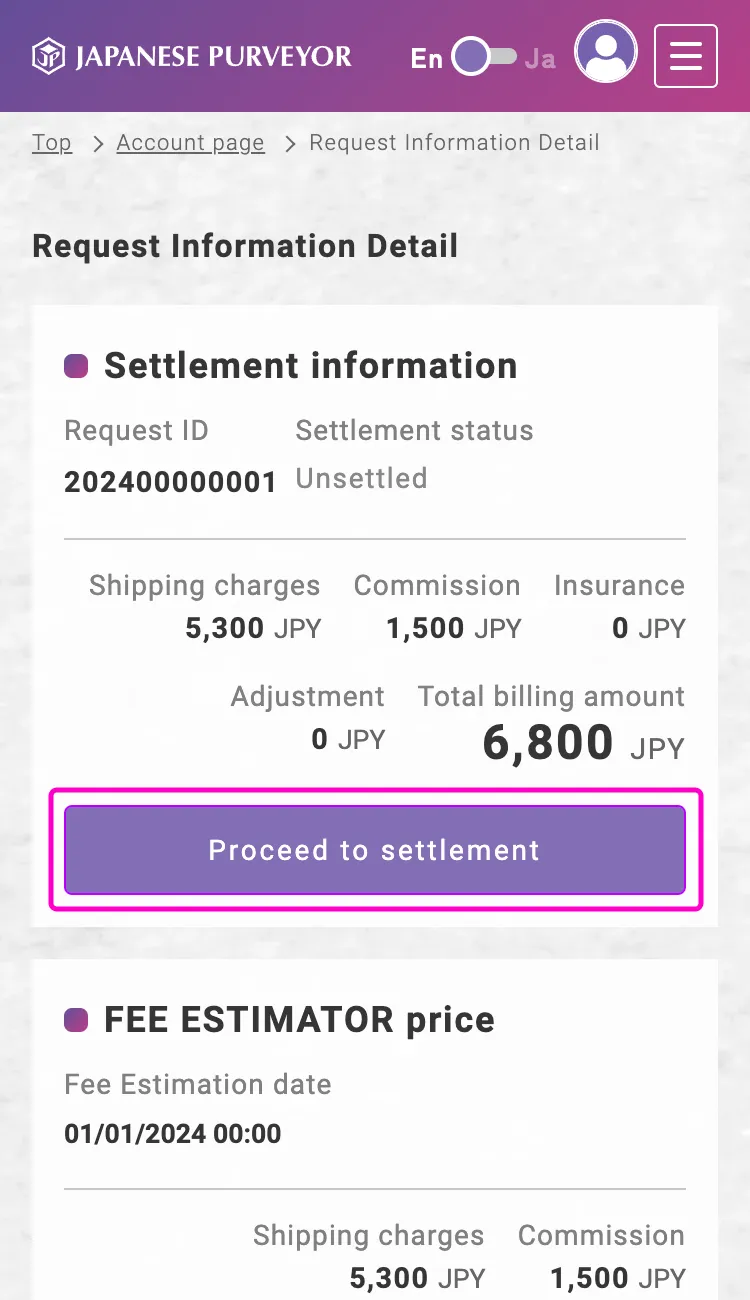Click the Japanese Purveyor box logo icon
This screenshot has width=750, height=1300.
point(49,56)
